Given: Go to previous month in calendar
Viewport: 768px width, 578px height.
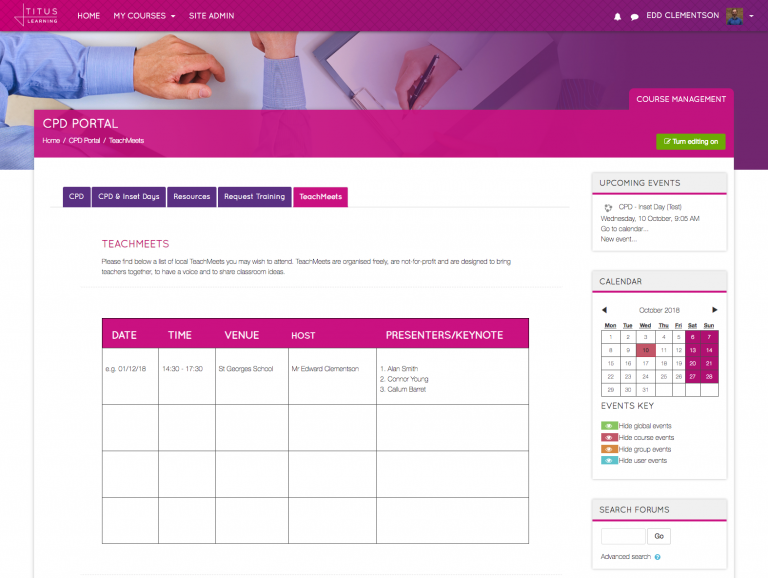Looking at the screenshot, I should tap(605, 310).
